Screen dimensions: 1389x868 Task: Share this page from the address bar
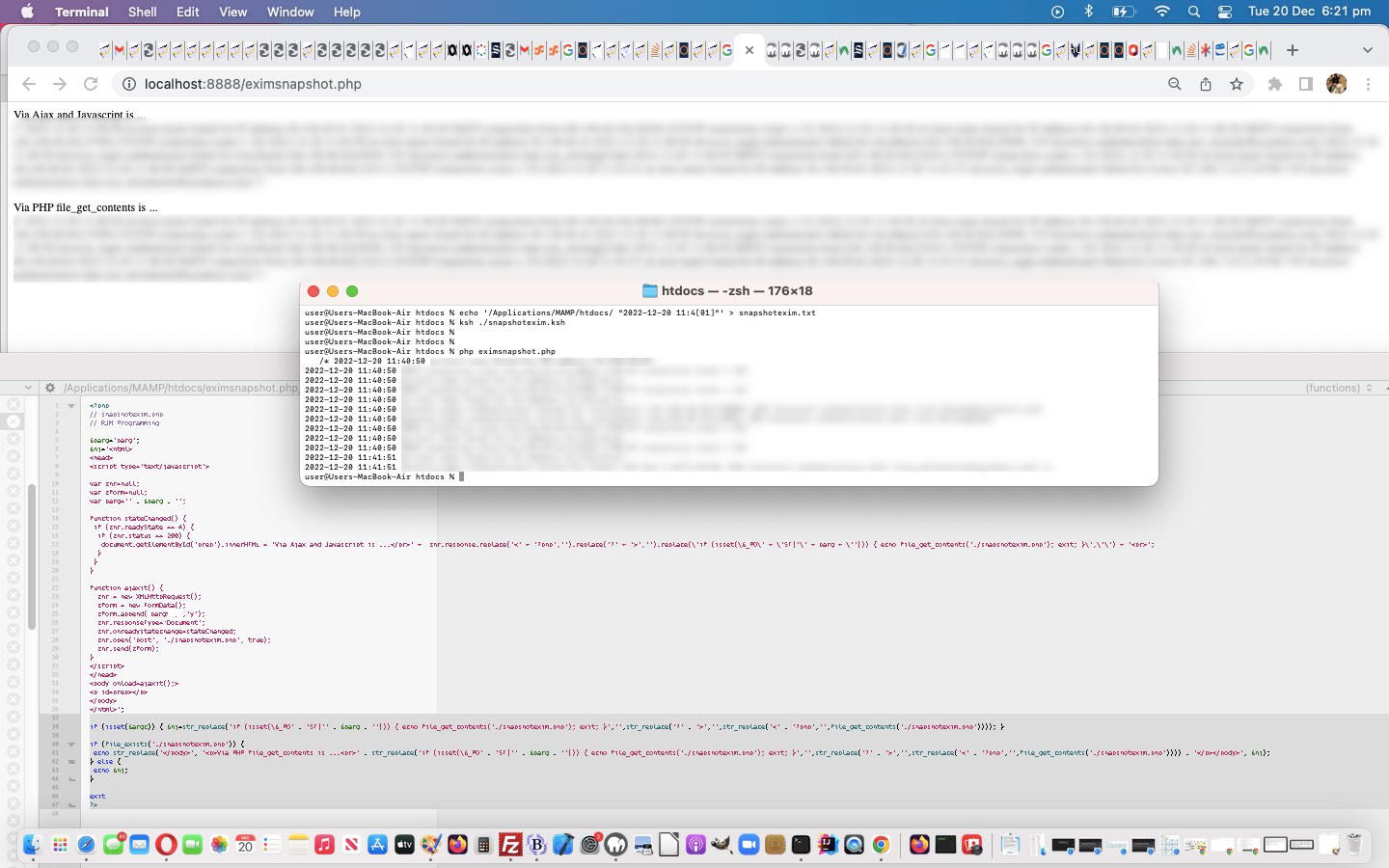[1206, 84]
